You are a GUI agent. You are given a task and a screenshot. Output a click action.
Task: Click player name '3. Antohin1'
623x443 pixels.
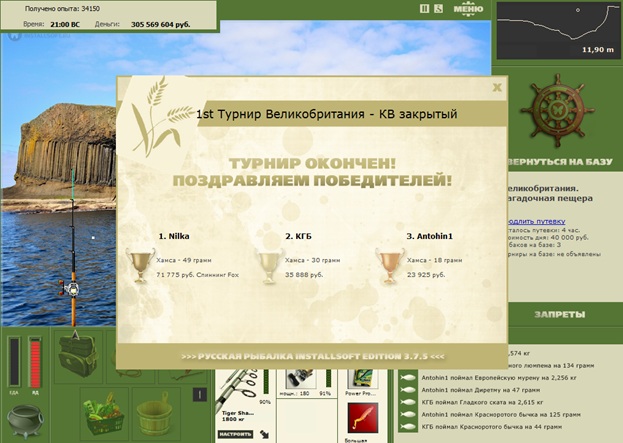click(430, 236)
